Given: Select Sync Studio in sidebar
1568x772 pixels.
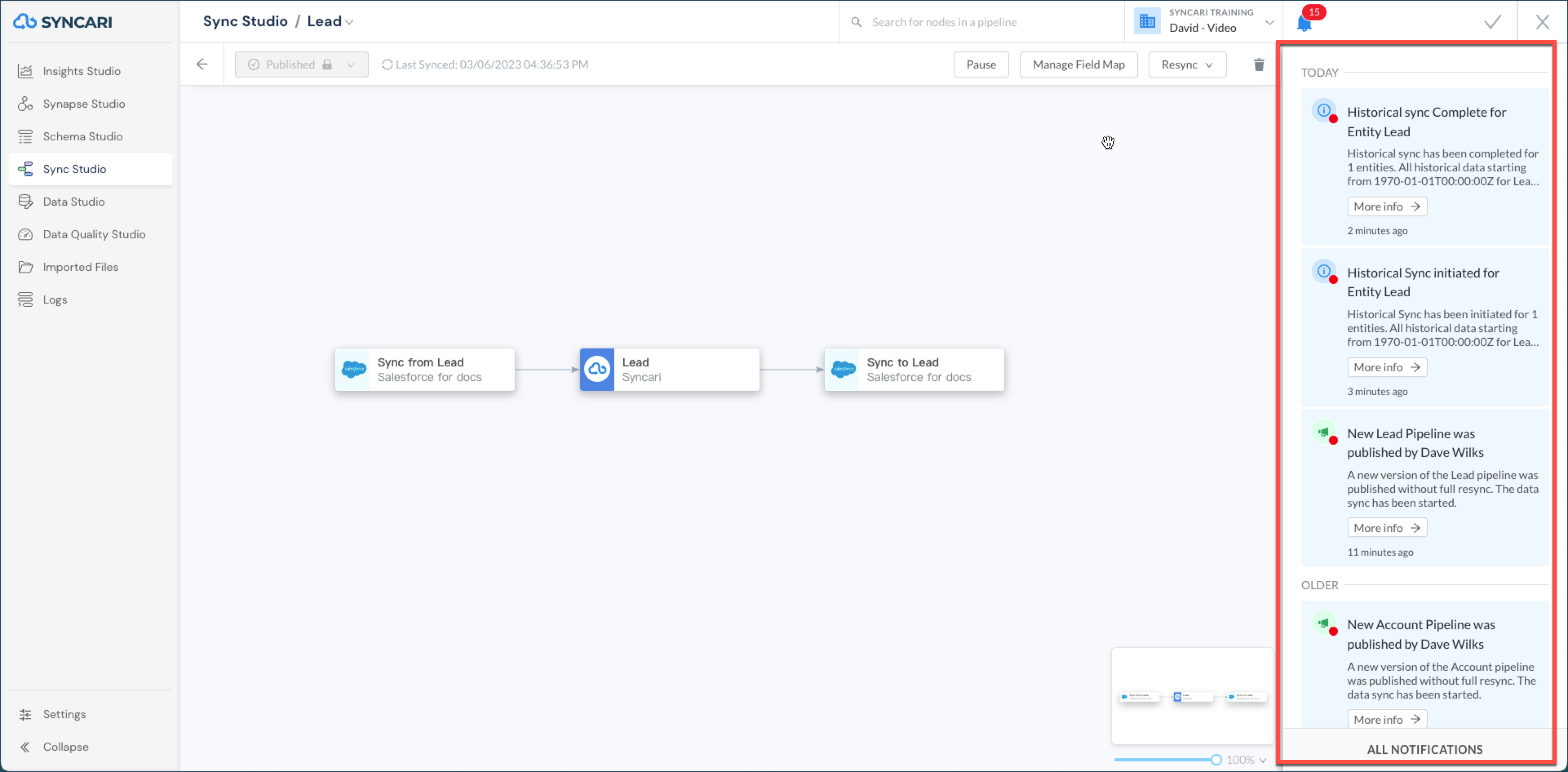Looking at the screenshot, I should 90,169.
